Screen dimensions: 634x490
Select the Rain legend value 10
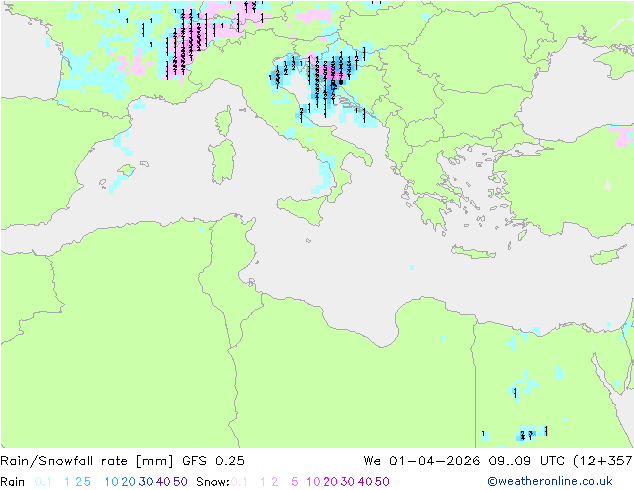(x=112, y=482)
